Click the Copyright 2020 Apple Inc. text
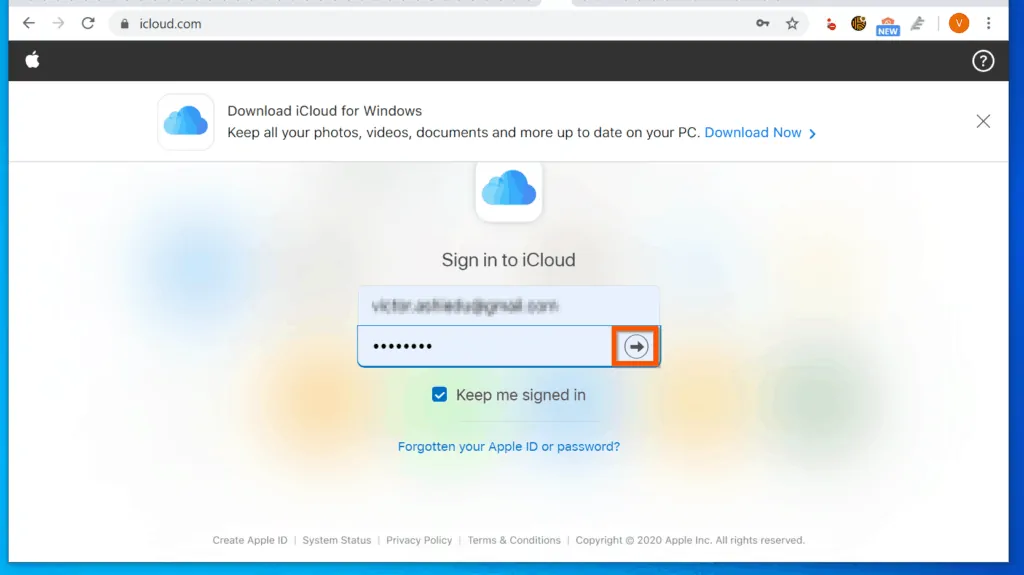Image resolution: width=1024 pixels, height=575 pixels. 690,540
